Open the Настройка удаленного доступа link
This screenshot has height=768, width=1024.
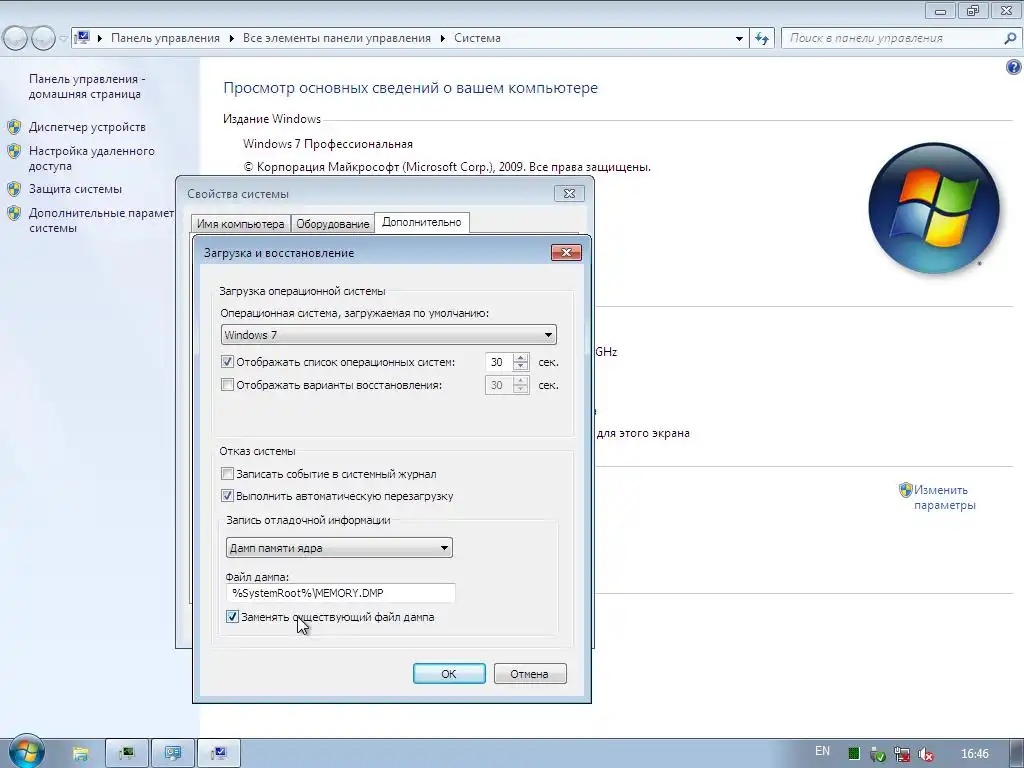(x=91, y=158)
